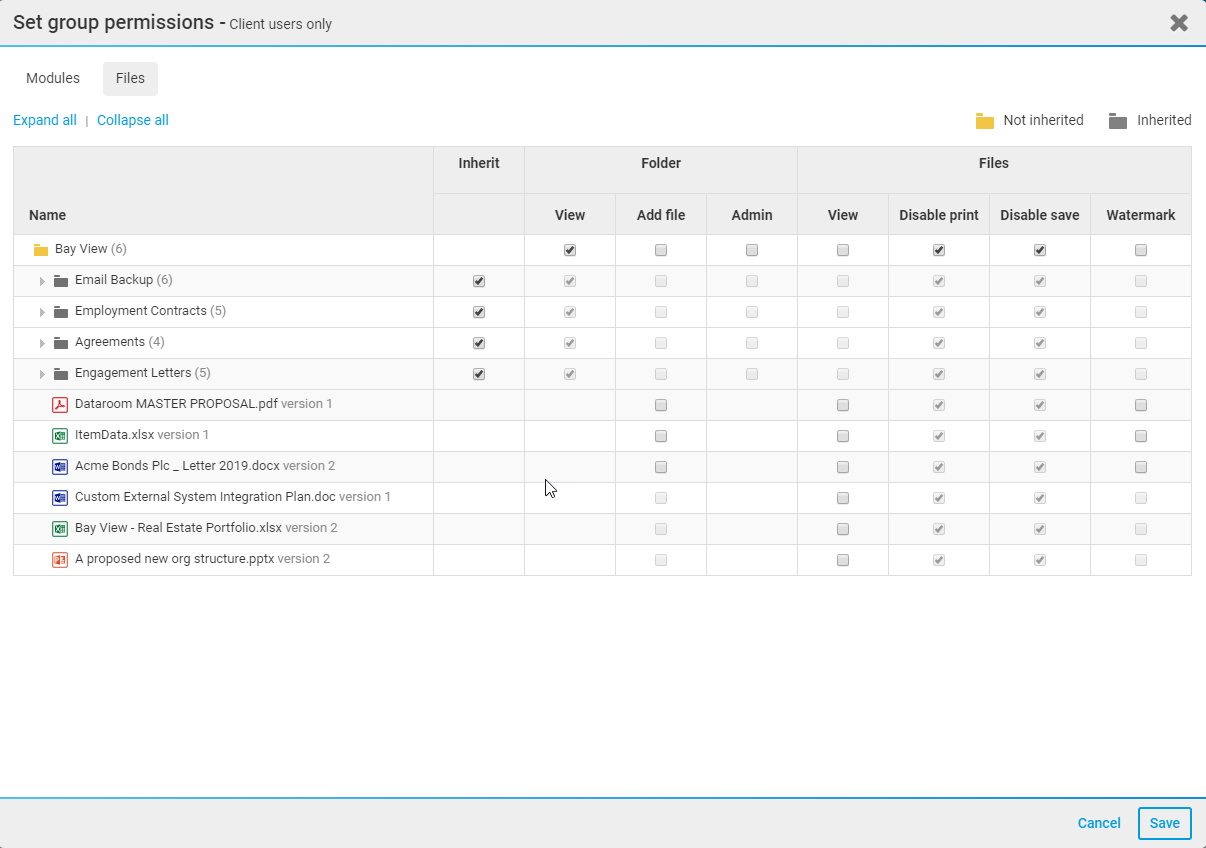Expand the Agreements folder tree arrow
This screenshot has height=848, width=1206.
coord(42,344)
